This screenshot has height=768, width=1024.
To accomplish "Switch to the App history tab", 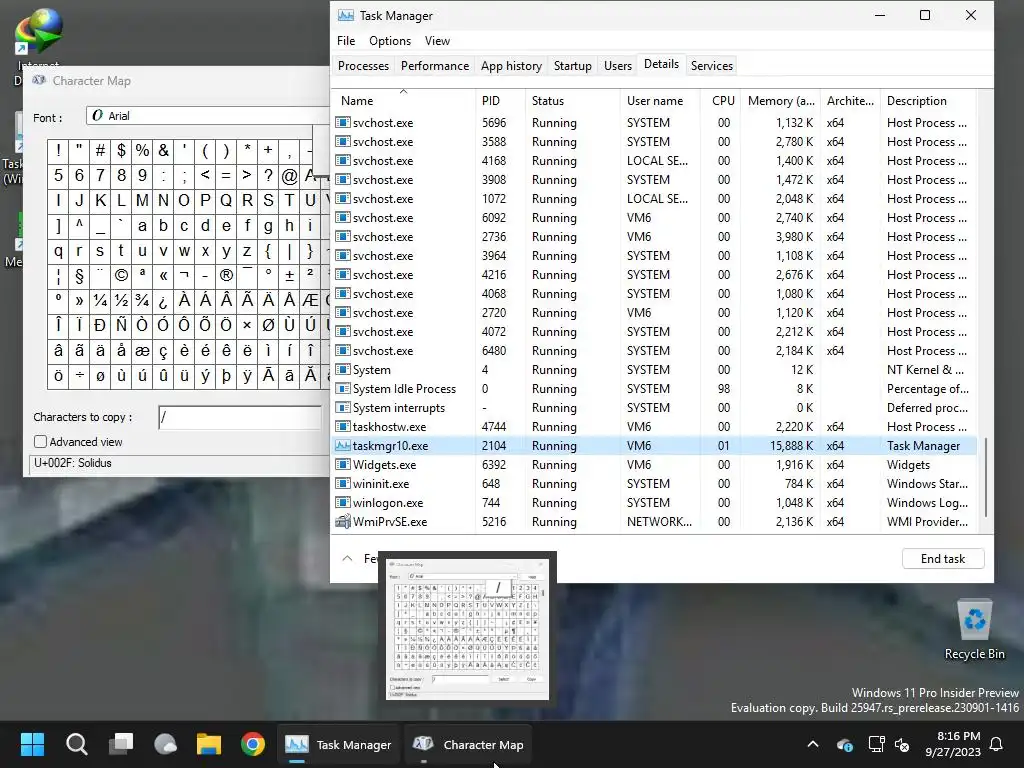I will [x=511, y=65].
